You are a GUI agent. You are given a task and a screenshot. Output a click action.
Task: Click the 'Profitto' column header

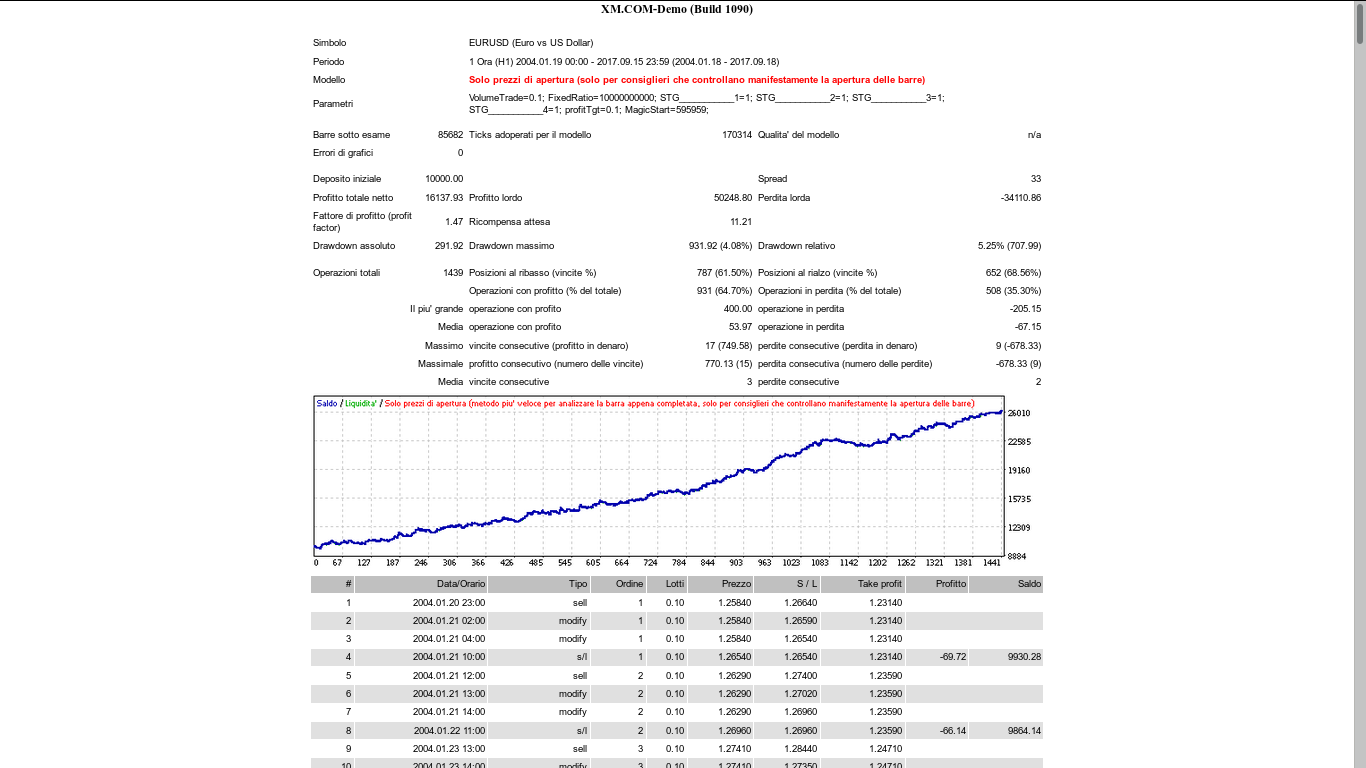937,584
